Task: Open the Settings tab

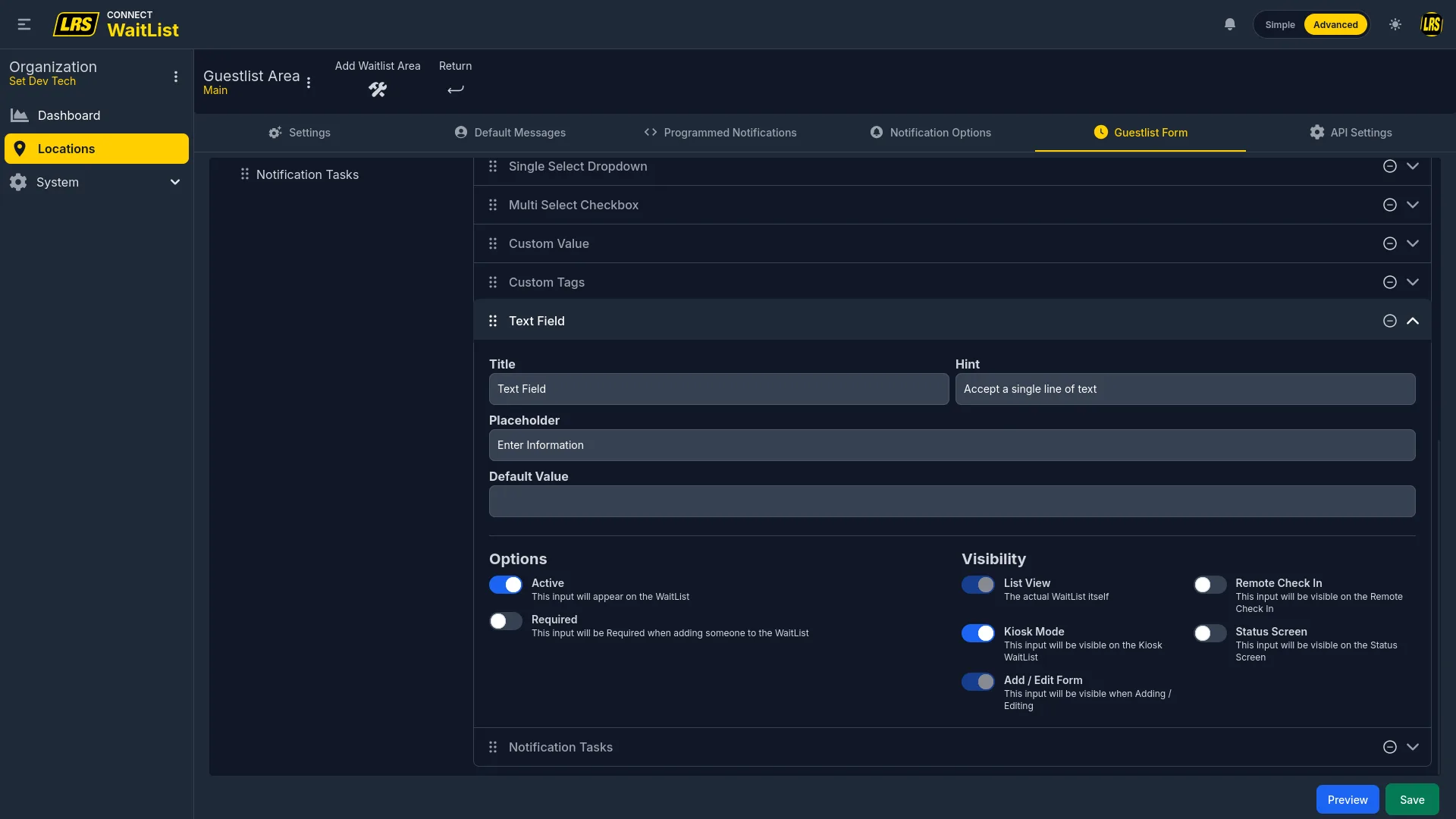Action: pyautogui.click(x=300, y=133)
